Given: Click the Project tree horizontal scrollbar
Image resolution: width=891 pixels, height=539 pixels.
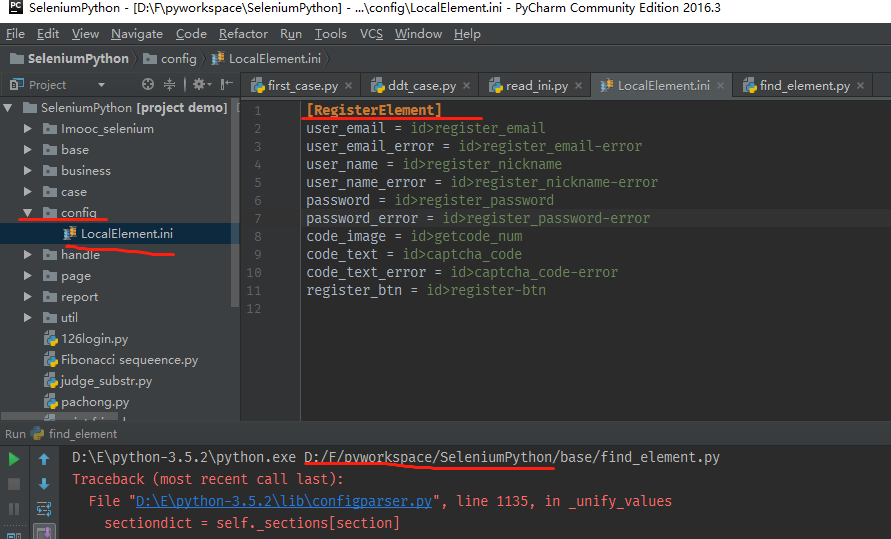Looking at the screenshot, I should (x=60, y=417).
